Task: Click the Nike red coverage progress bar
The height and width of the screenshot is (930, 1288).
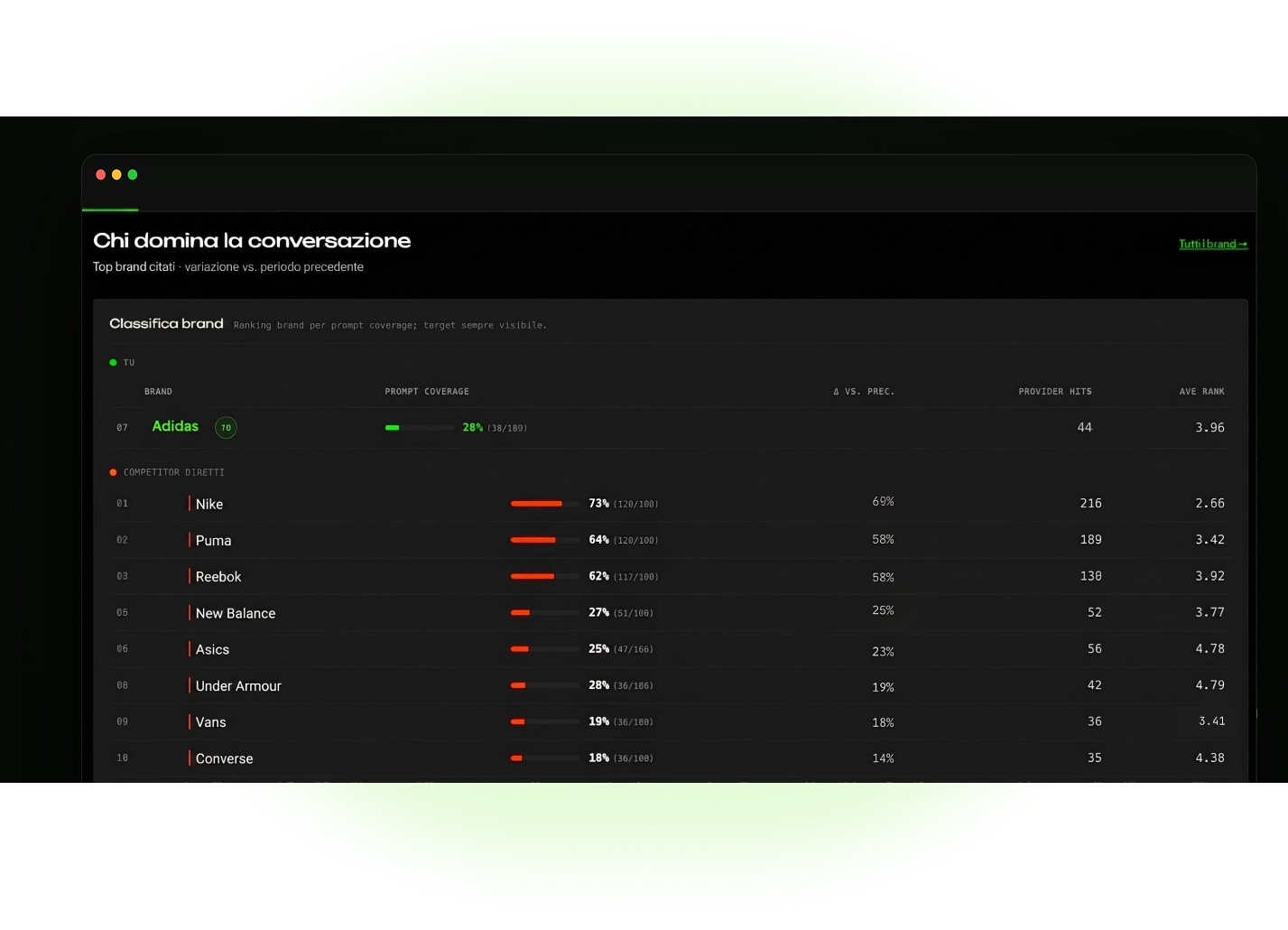Action: point(545,504)
